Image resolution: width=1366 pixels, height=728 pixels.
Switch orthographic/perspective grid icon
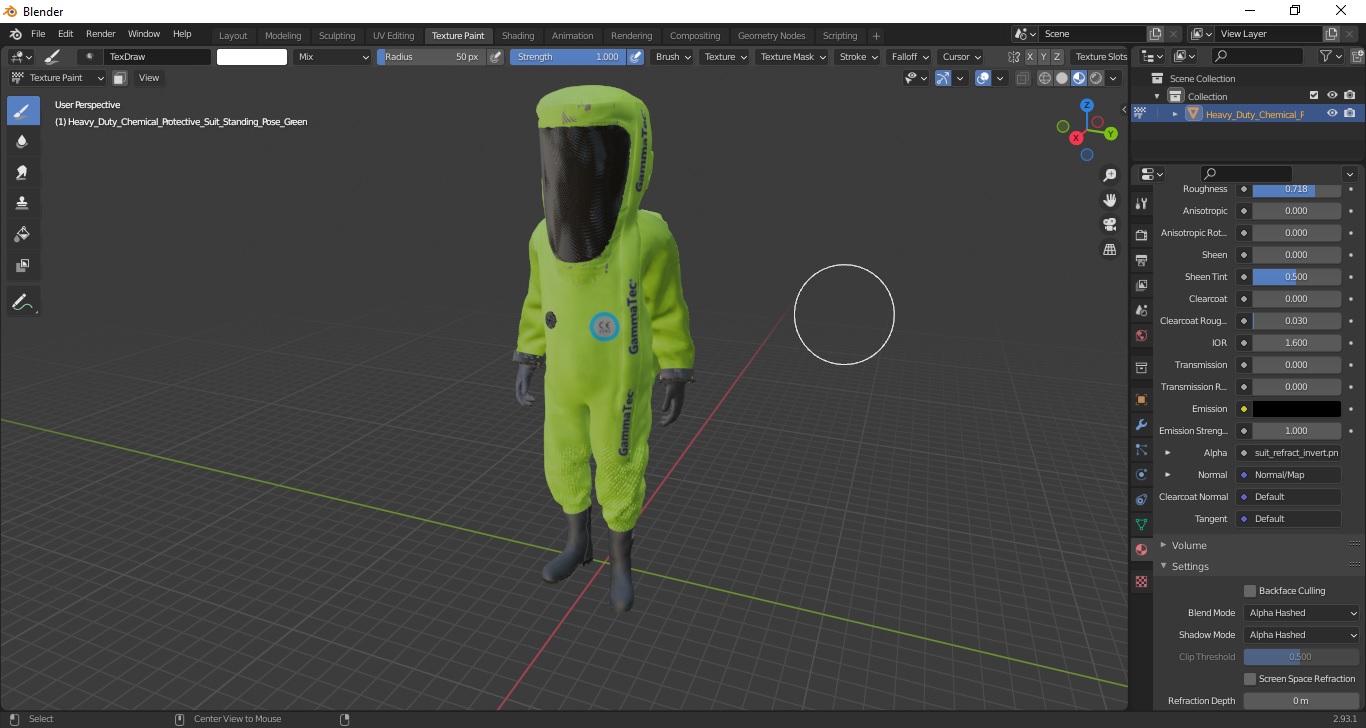coord(1109,249)
